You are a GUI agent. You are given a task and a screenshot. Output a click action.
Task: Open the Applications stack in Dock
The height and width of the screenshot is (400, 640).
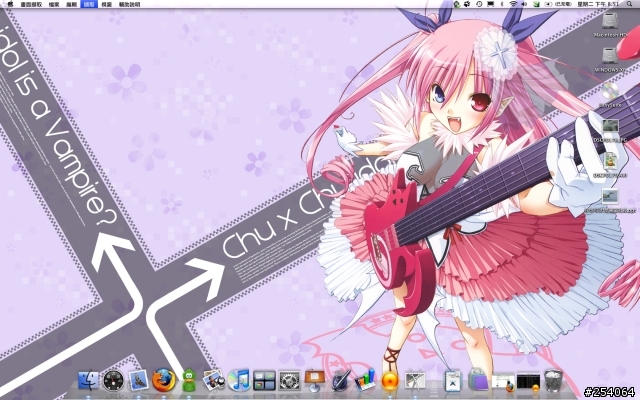click(453, 381)
